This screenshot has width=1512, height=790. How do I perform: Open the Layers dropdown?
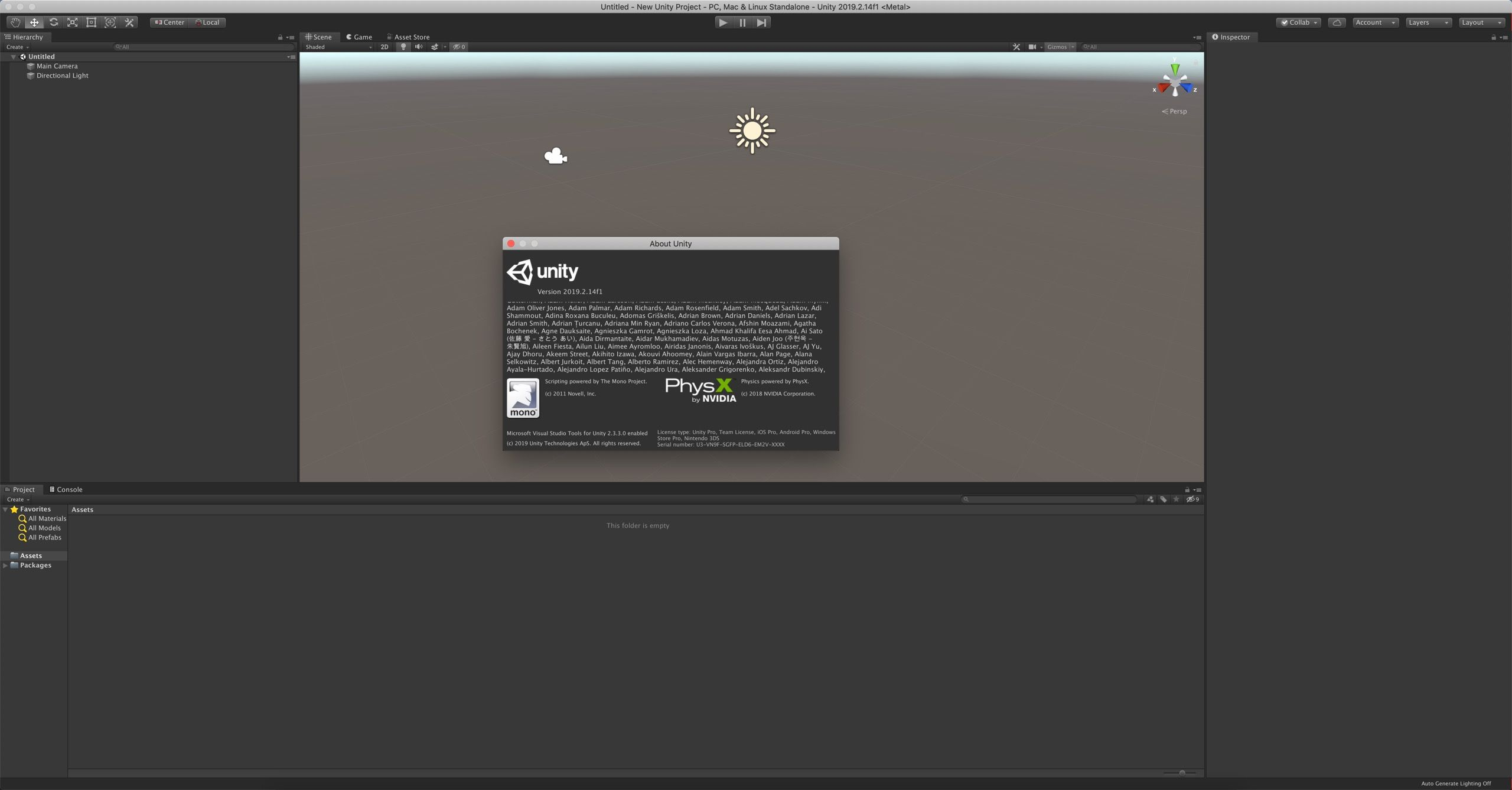(x=1428, y=22)
